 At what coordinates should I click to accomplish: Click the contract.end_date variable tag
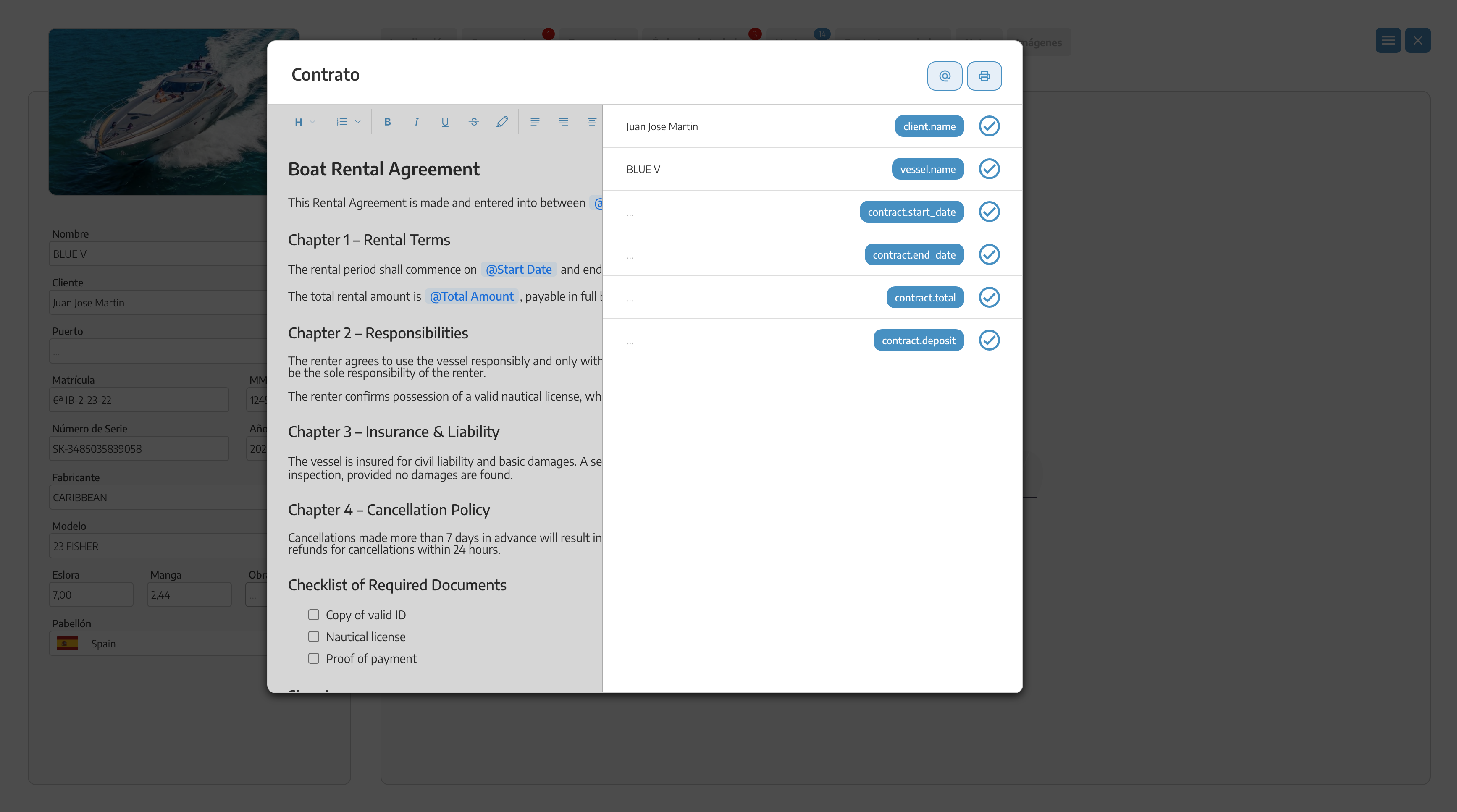(914, 254)
